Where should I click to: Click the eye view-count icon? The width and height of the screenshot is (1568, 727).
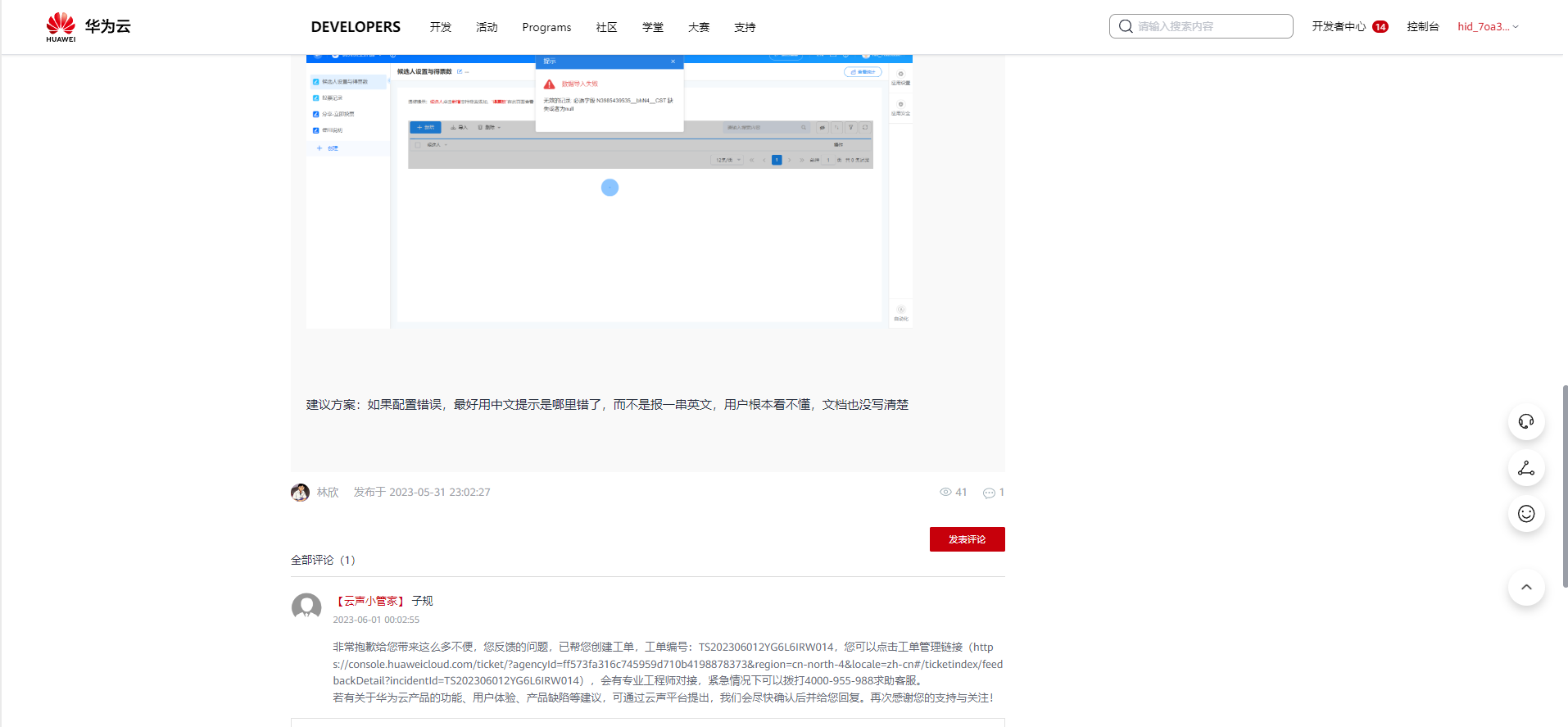tap(945, 492)
